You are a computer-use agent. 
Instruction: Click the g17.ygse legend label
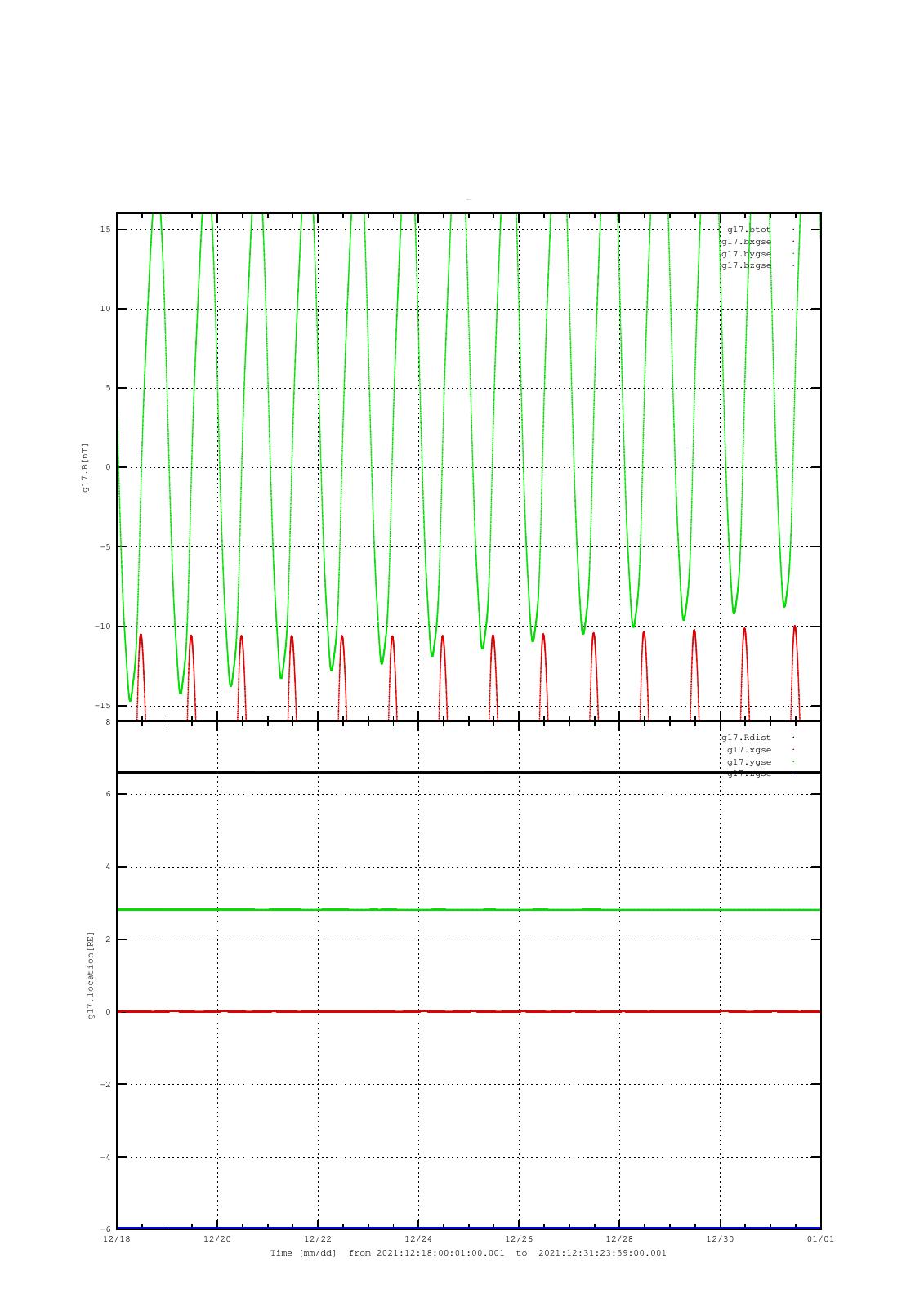(749, 762)
